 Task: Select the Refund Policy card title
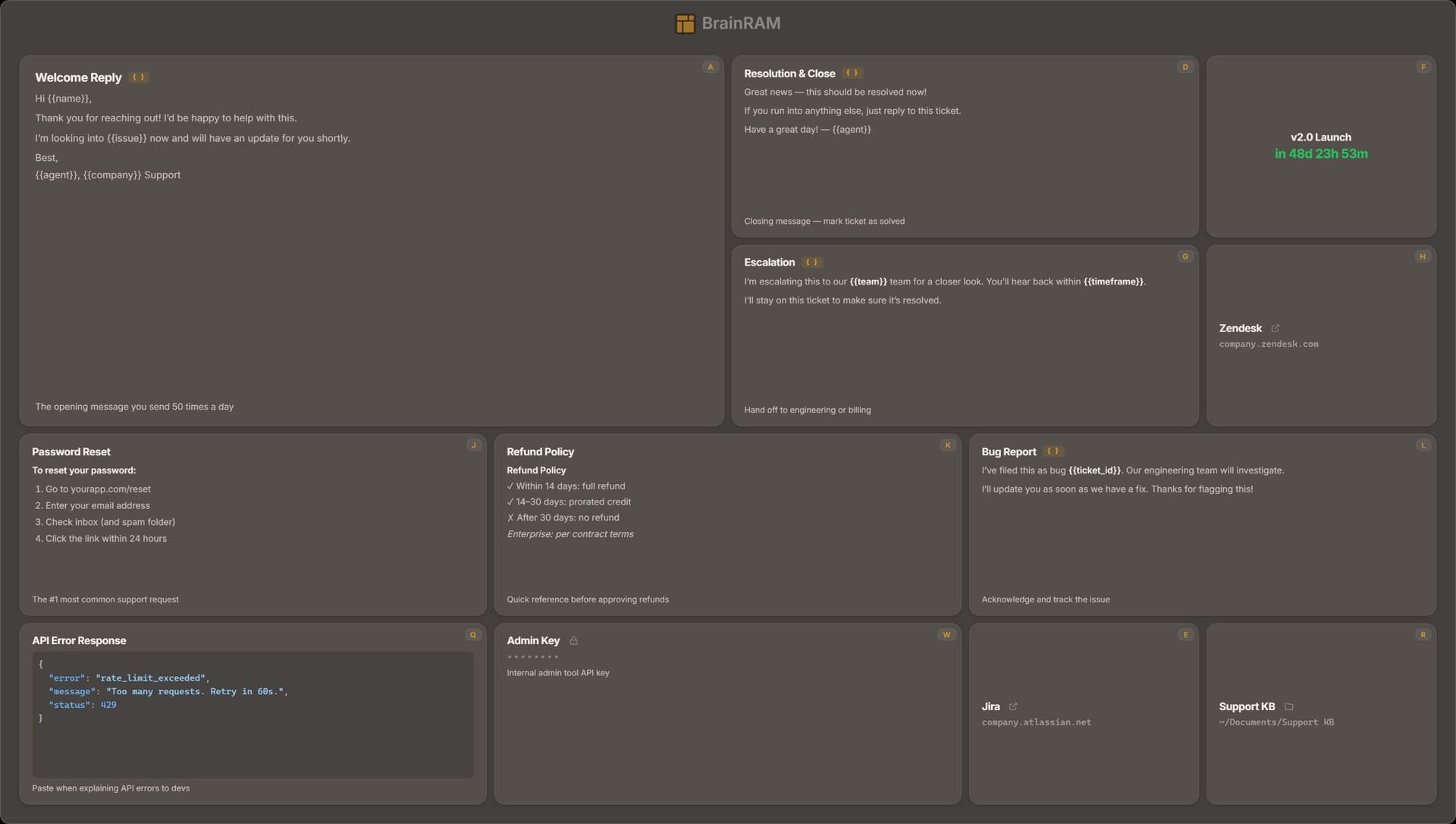(x=540, y=452)
